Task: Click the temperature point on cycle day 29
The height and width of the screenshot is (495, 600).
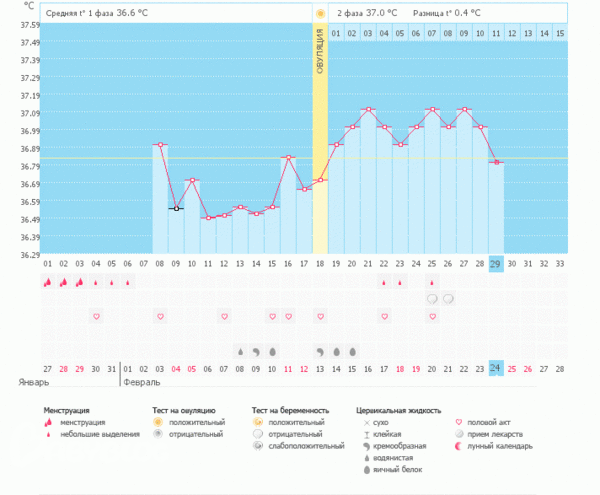Action: coord(496,162)
